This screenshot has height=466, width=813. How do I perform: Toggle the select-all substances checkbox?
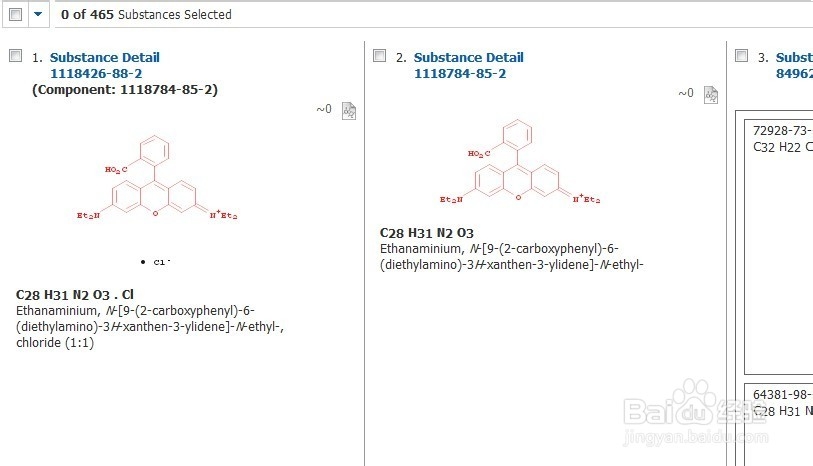click(x=15, y=15)
